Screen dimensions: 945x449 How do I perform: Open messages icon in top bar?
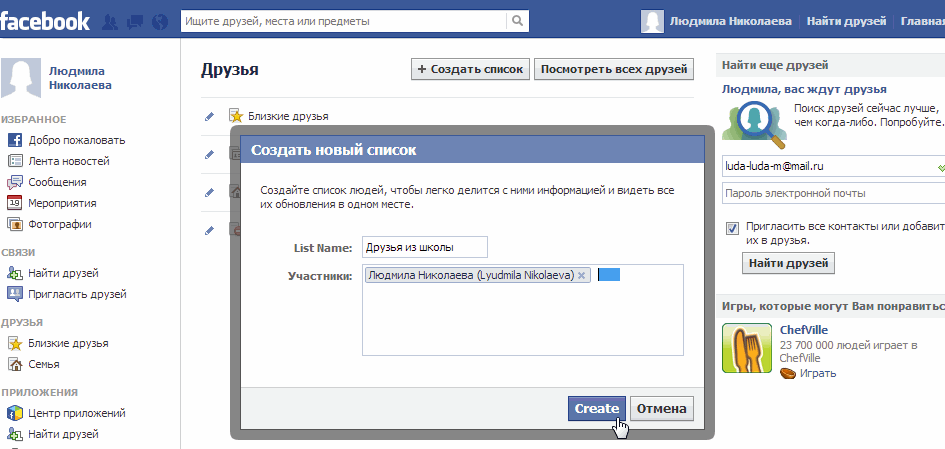pos(135,22)
